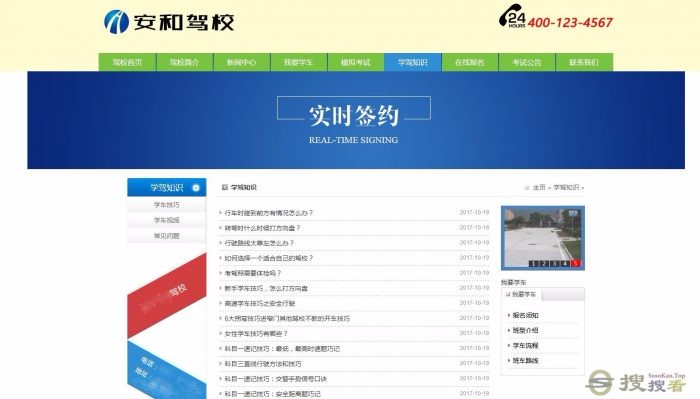Open article 转弯时什么时候打方向盘？
The width and height of the screenshot is (700, 399).
262,228
